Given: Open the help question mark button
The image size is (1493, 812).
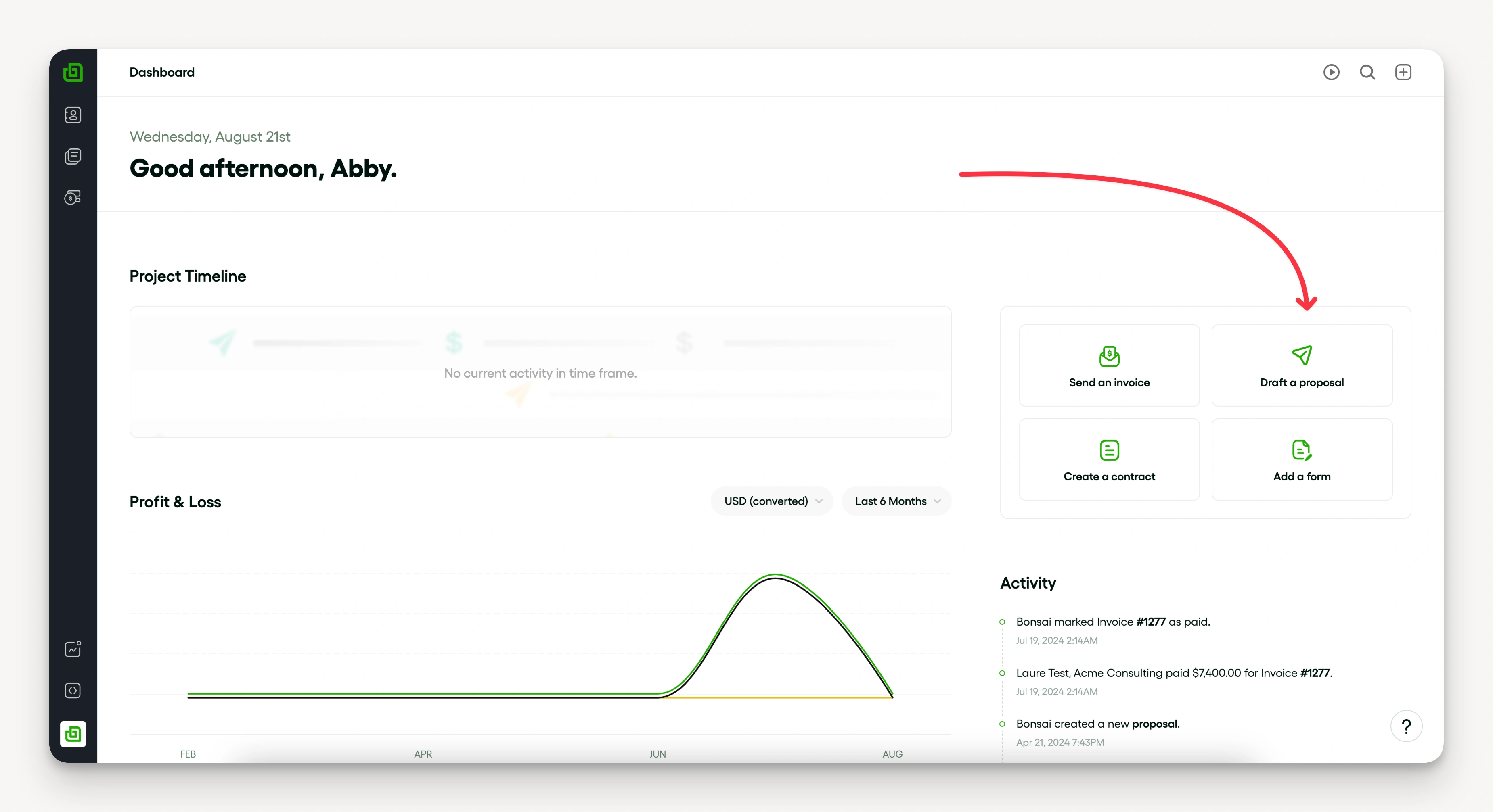Looking at the screenshot, I should tap(1406, 726).
